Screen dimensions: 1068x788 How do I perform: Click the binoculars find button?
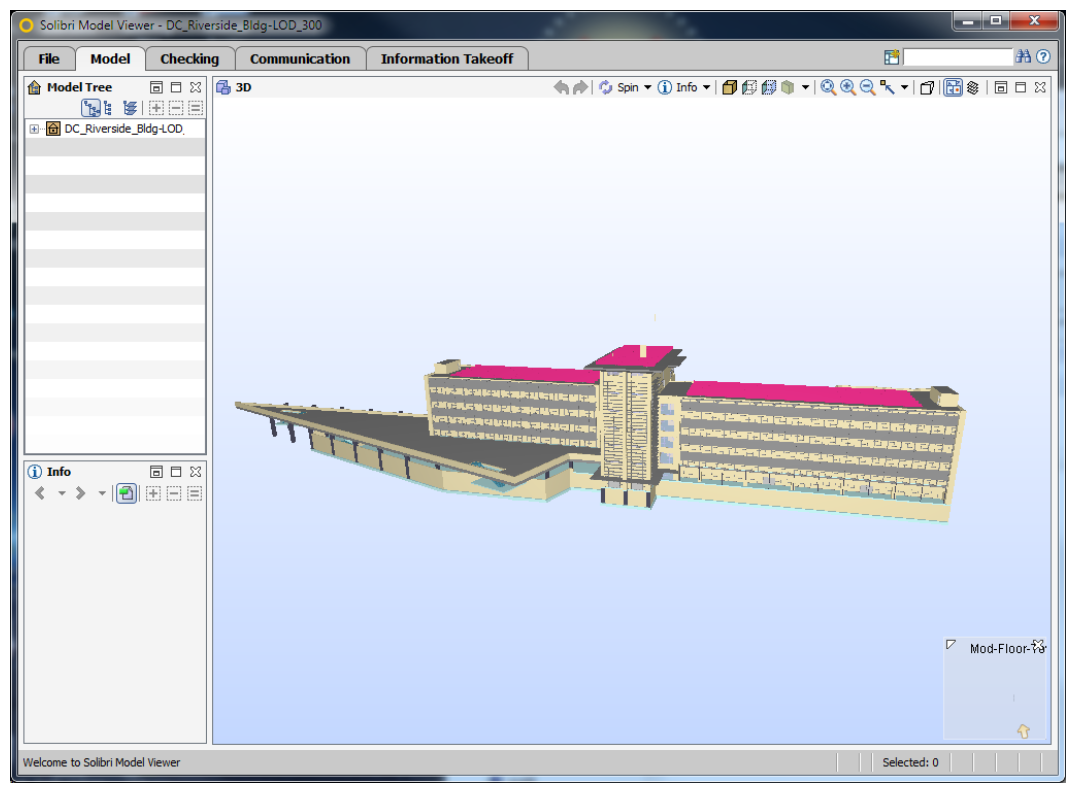1023,57
